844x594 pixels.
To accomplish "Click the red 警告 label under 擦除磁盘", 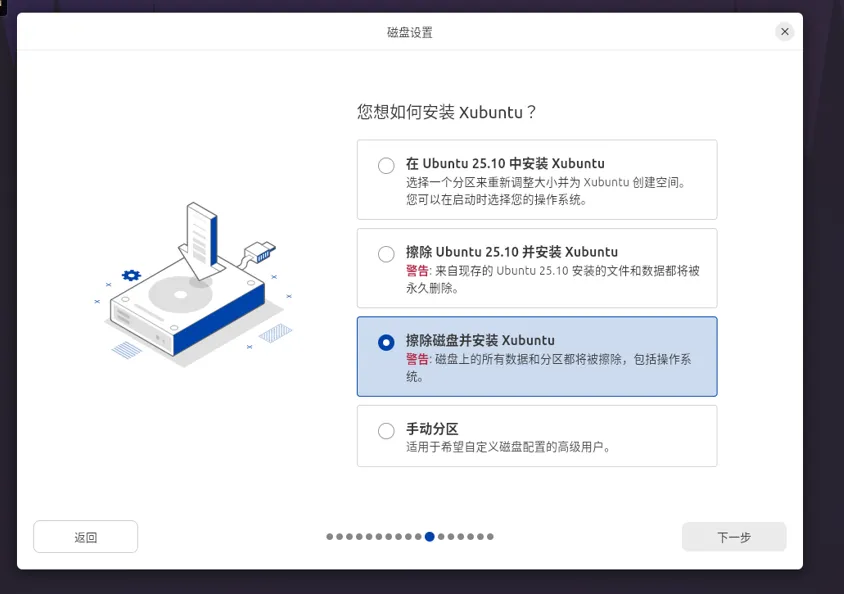I will (x=417, y=359).
